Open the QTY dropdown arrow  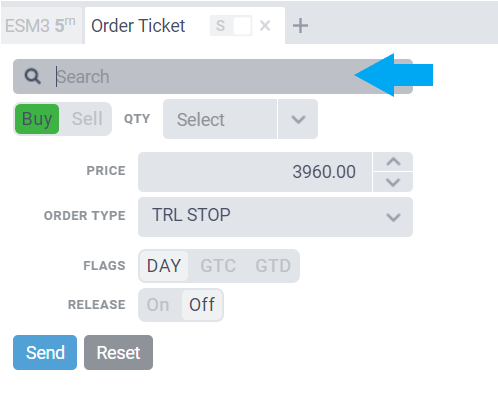point(298,119)
